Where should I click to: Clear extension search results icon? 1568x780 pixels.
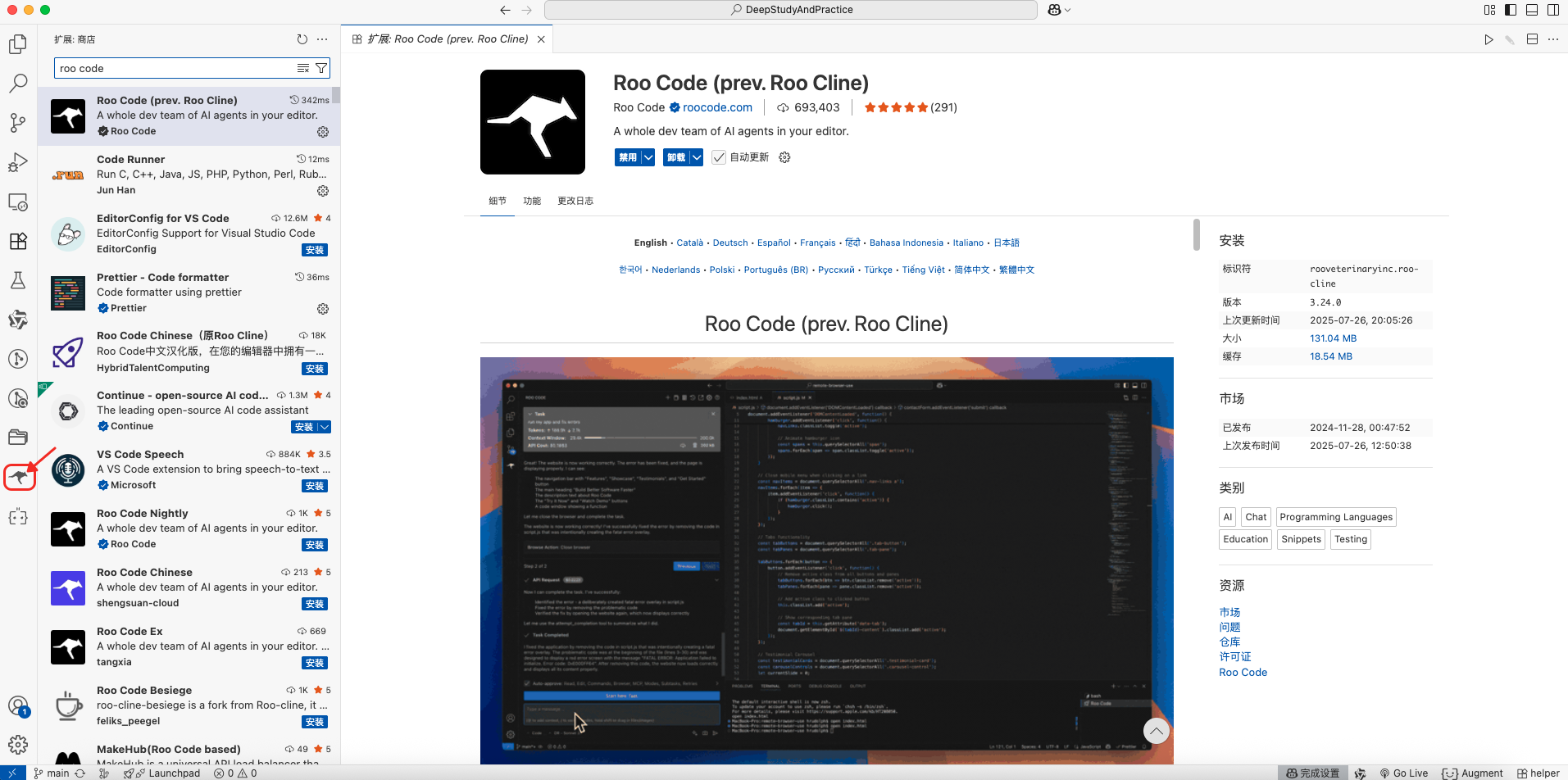(302, 68)
